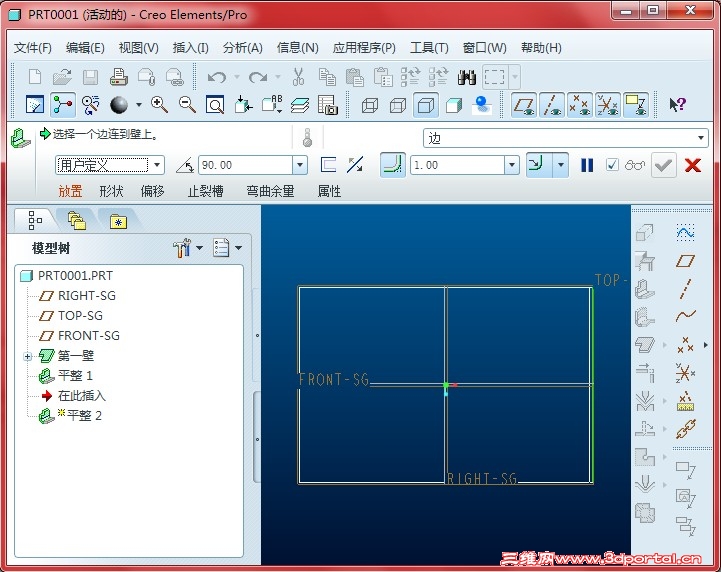721x572 pixels.
Task: Click the model tree settings hammer icon
Action: 183,248
